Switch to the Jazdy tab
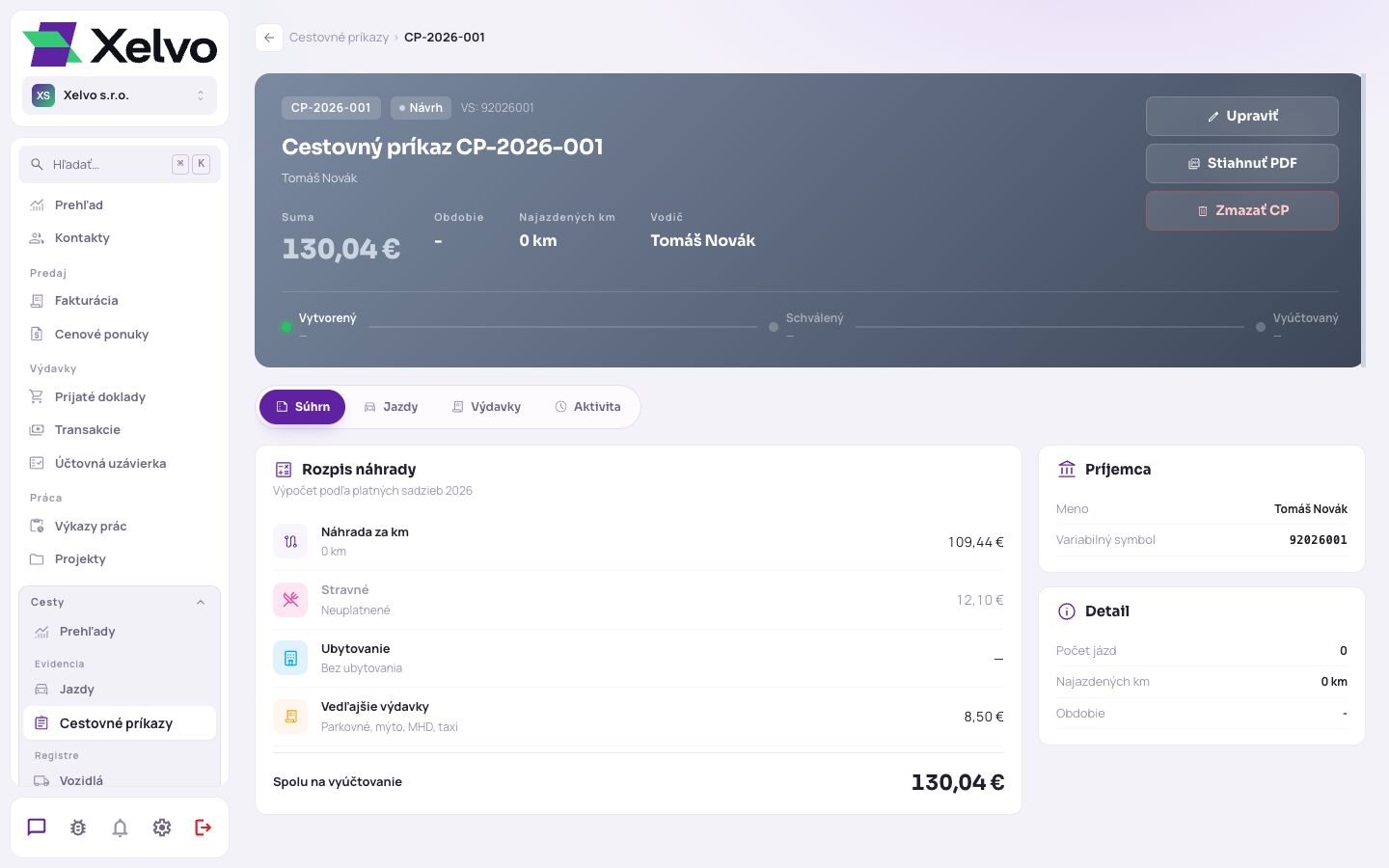1389x868 pixels. (x=391, y=407)
